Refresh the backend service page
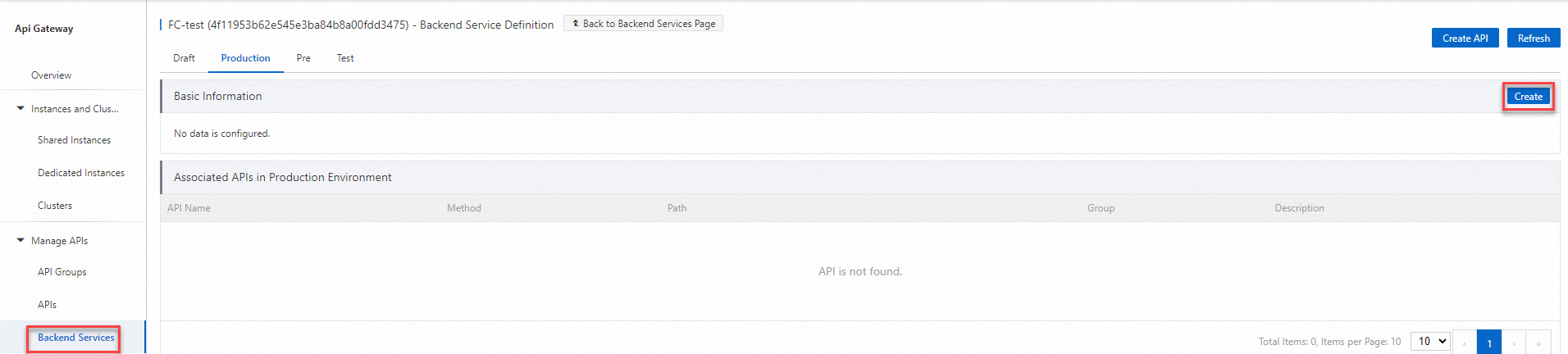The height and width of the screenshot is (354, 1568). click(x=1533, y=39)
